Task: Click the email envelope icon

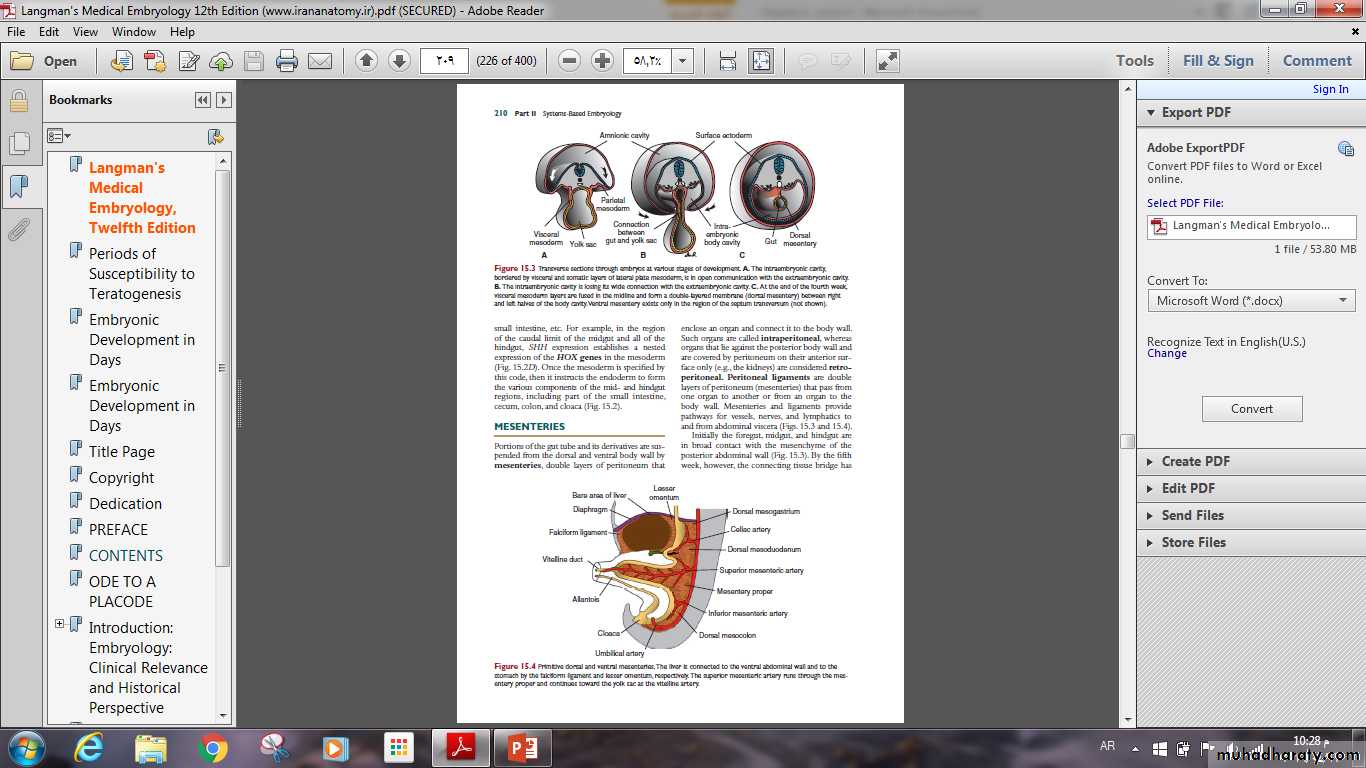Action: pyautogui.click(x=320, y=61)
